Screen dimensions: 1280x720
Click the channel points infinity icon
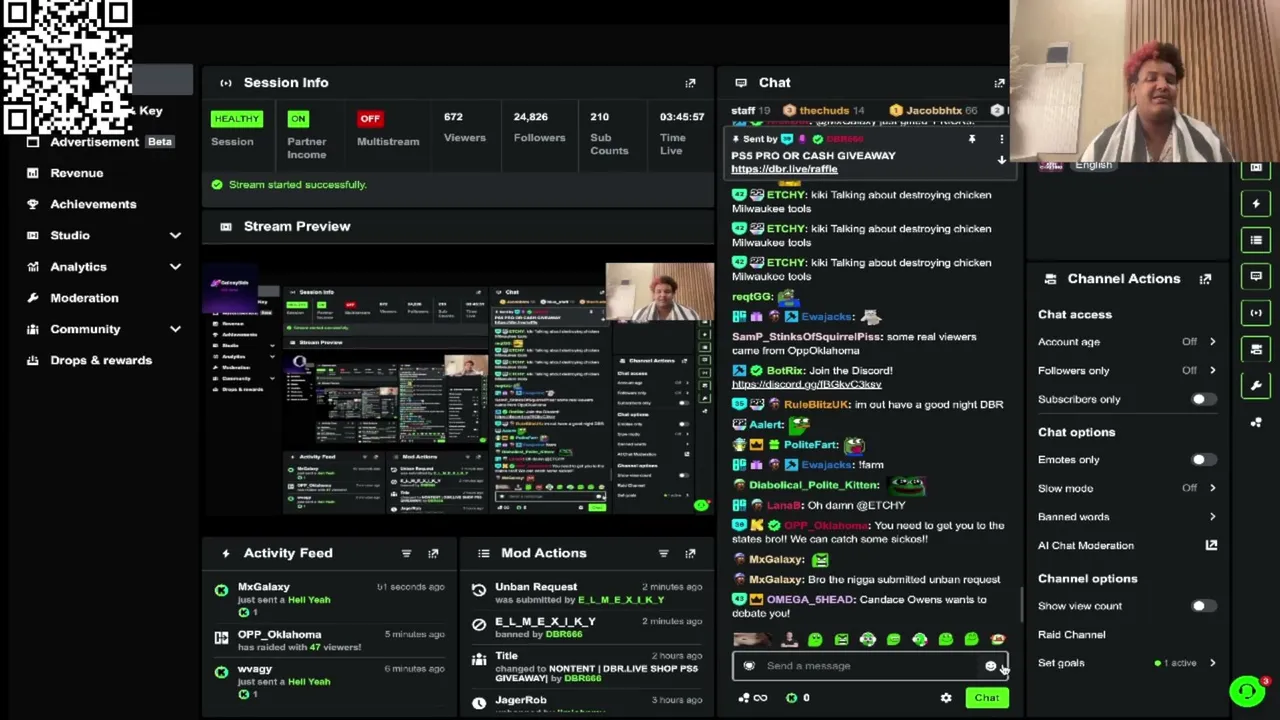tap(760, 698)
